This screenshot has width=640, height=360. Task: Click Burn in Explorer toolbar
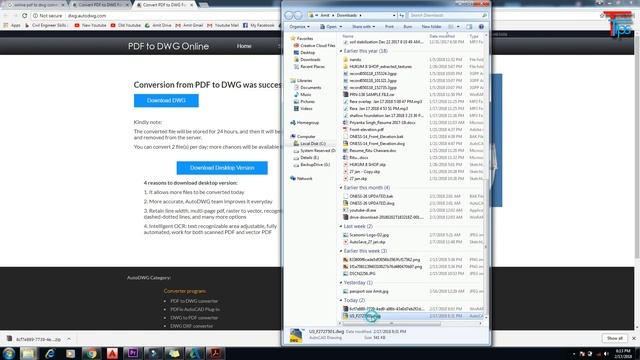pyautogui.click(x=407, y=27)
